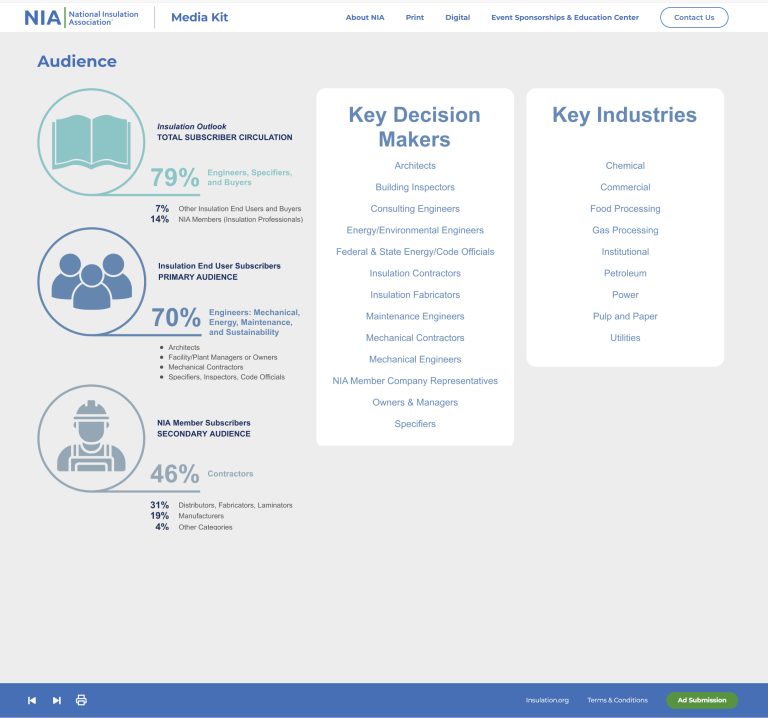
Task: Open the Terms & Conditions link
Action: point(617,700)
